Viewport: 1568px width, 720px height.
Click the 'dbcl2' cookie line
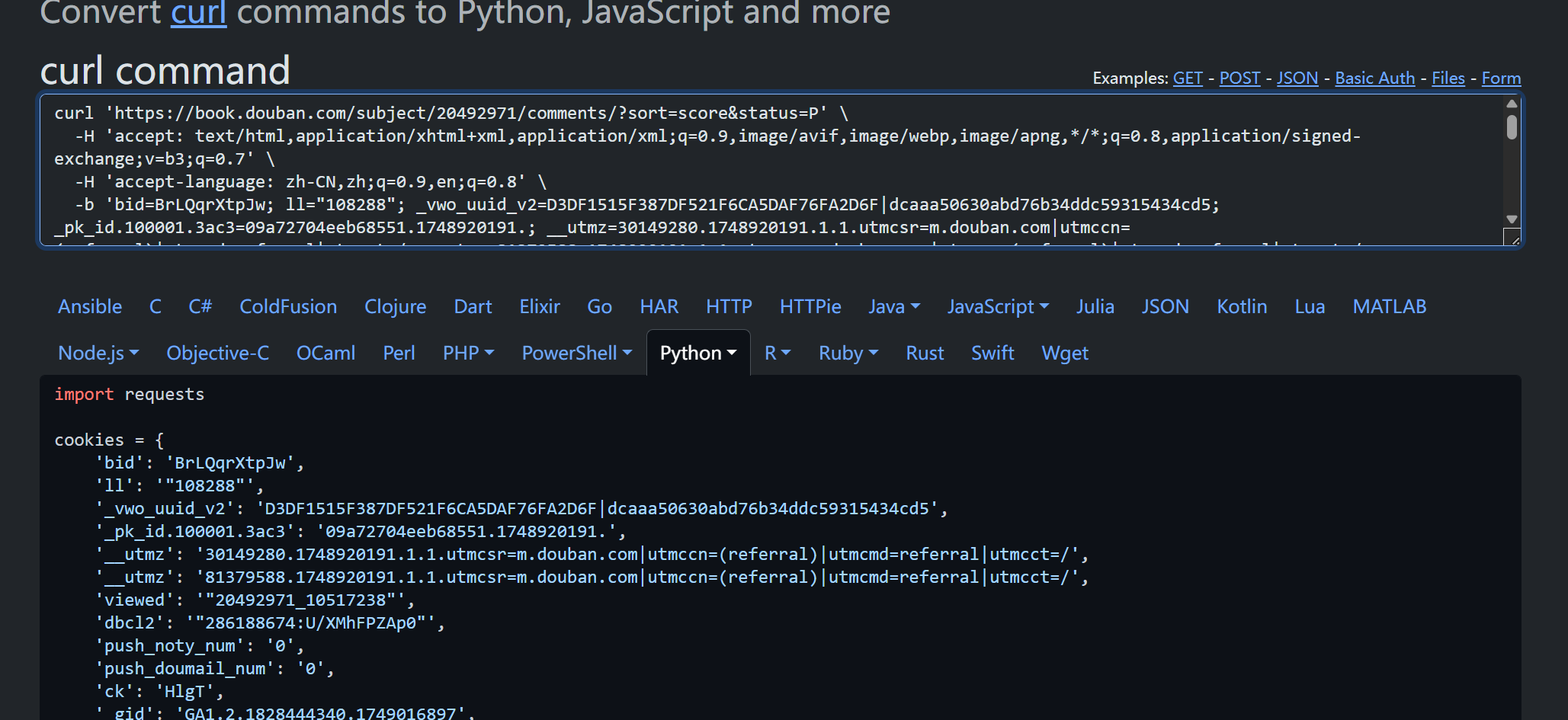[x=270, y=622]
